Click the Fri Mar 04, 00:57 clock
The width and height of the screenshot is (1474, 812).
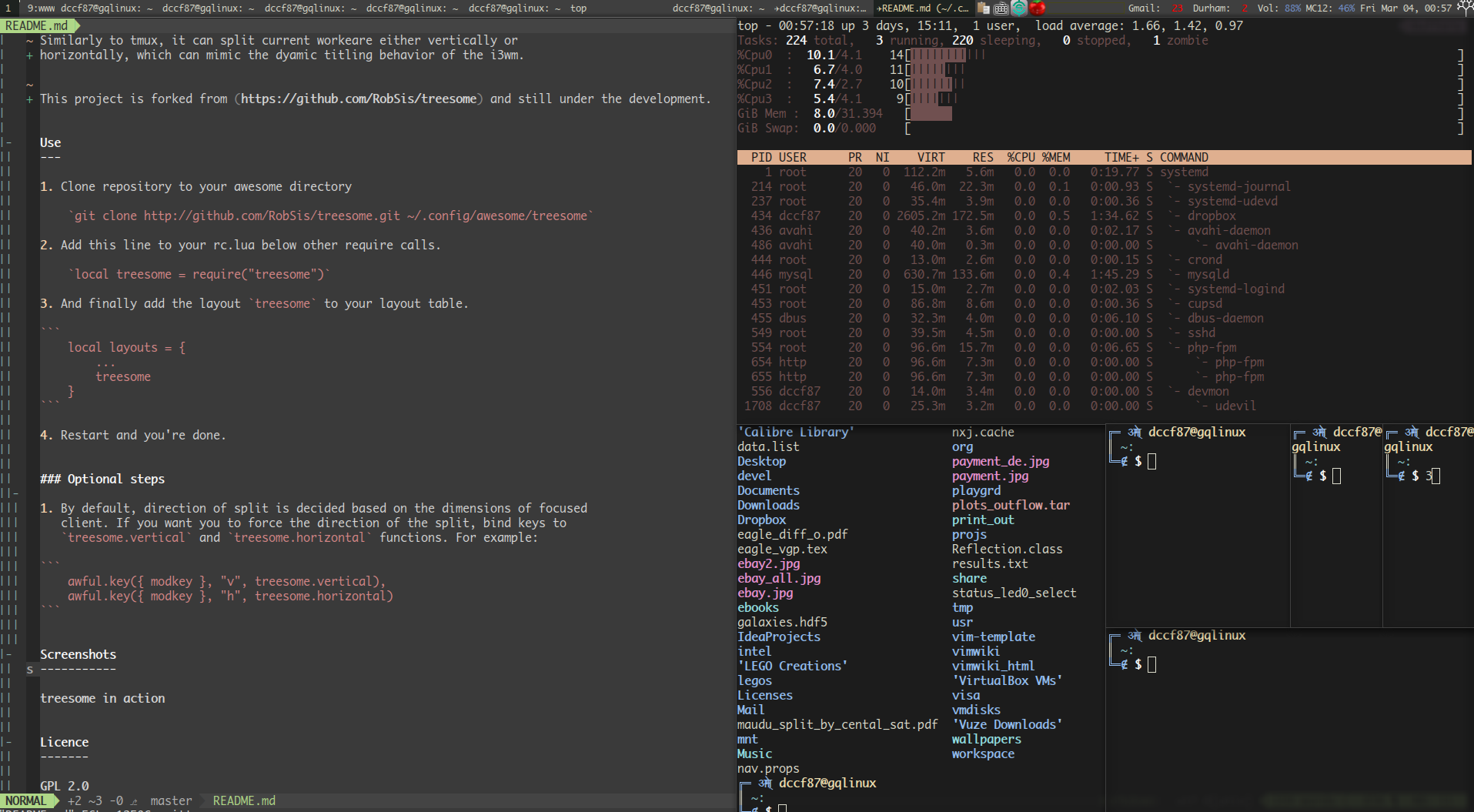point(1405,8)
